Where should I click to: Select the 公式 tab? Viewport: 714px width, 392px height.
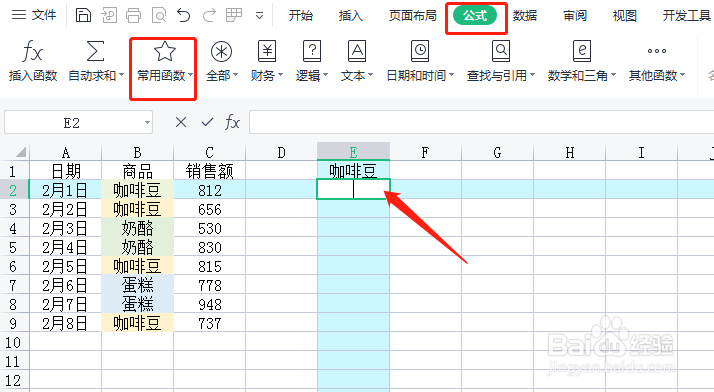pyautogui.click(x=475, y=15)
